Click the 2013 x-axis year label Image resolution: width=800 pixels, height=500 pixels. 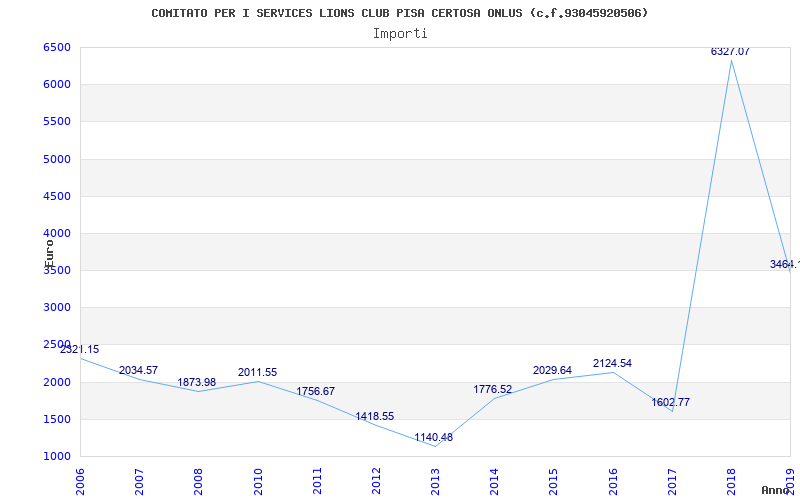tap(435, 481)
